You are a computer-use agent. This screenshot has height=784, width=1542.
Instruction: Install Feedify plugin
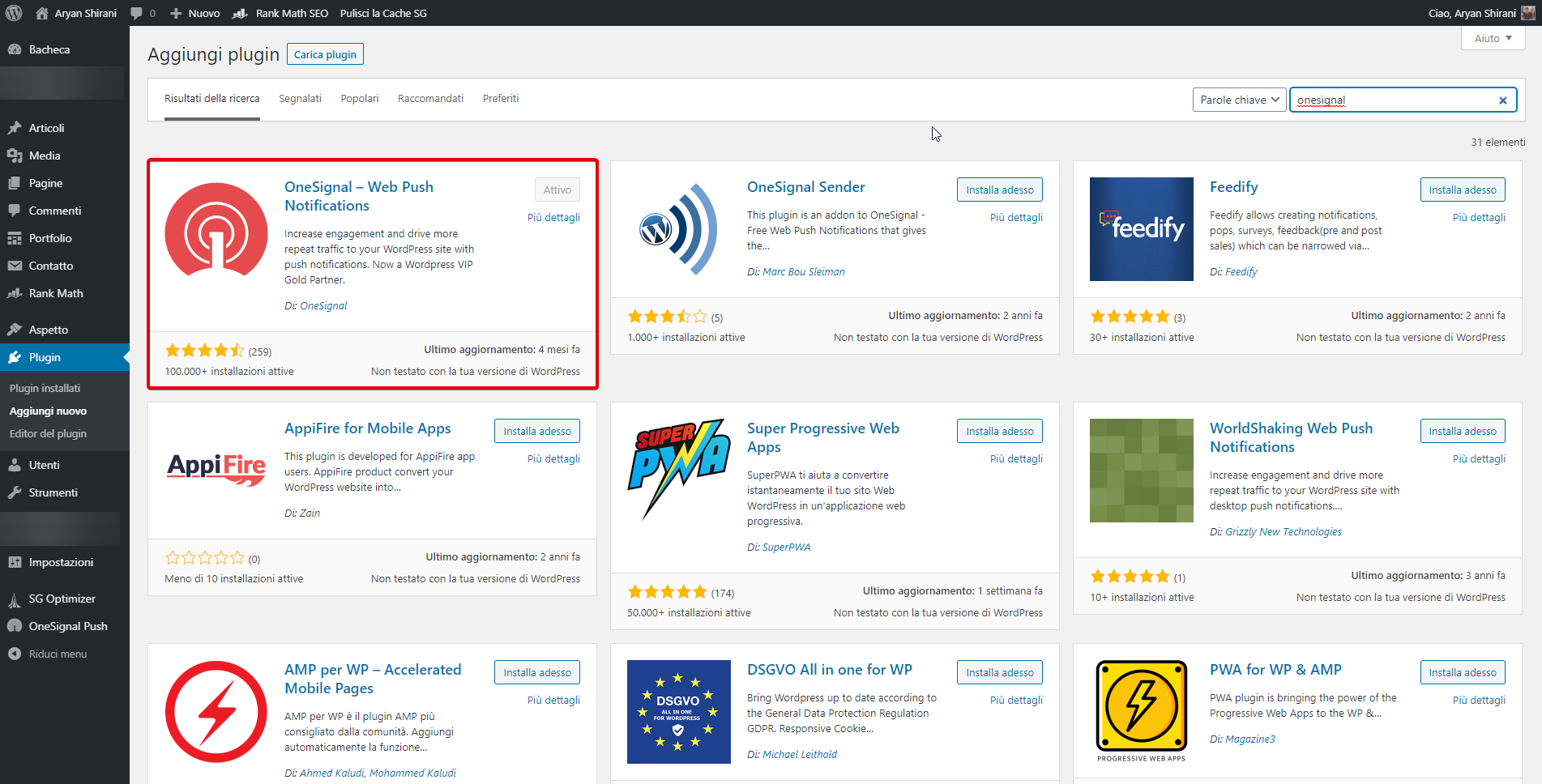pos(1463,190)
